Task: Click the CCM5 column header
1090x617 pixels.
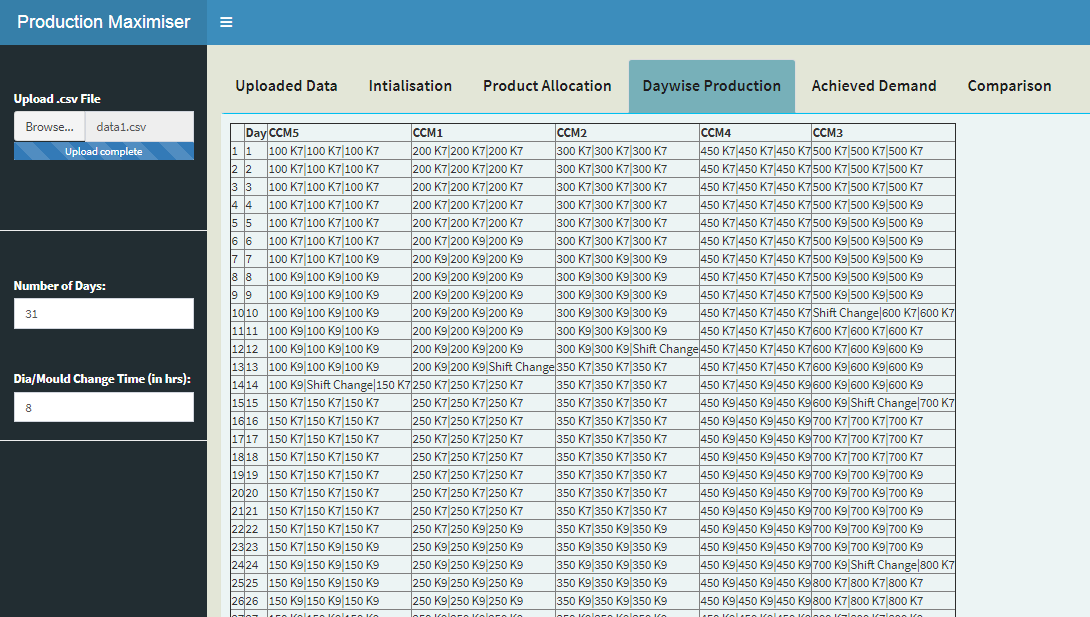Action: pos(284,133)
